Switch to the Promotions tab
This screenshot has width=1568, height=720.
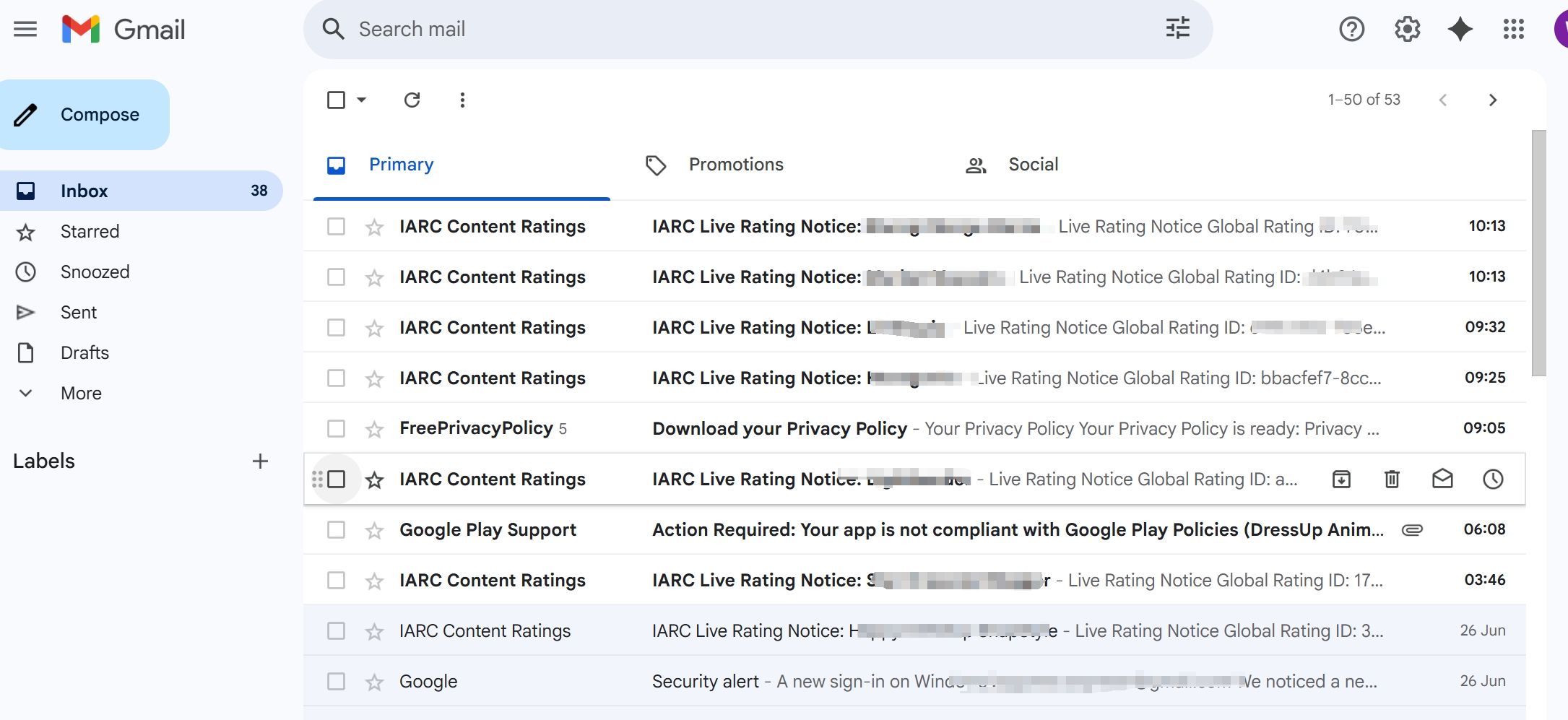tap(735, 165)
